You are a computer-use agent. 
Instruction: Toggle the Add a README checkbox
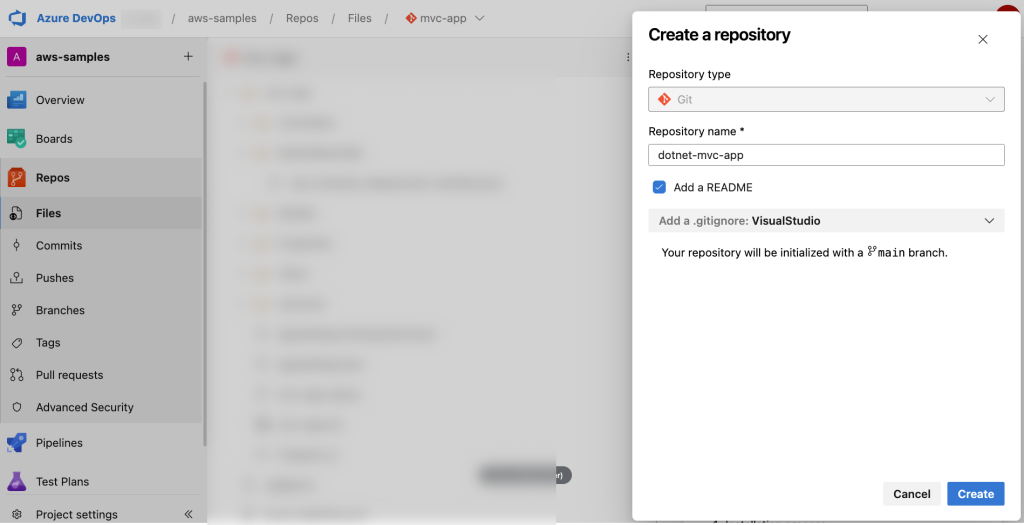point(659,187)
